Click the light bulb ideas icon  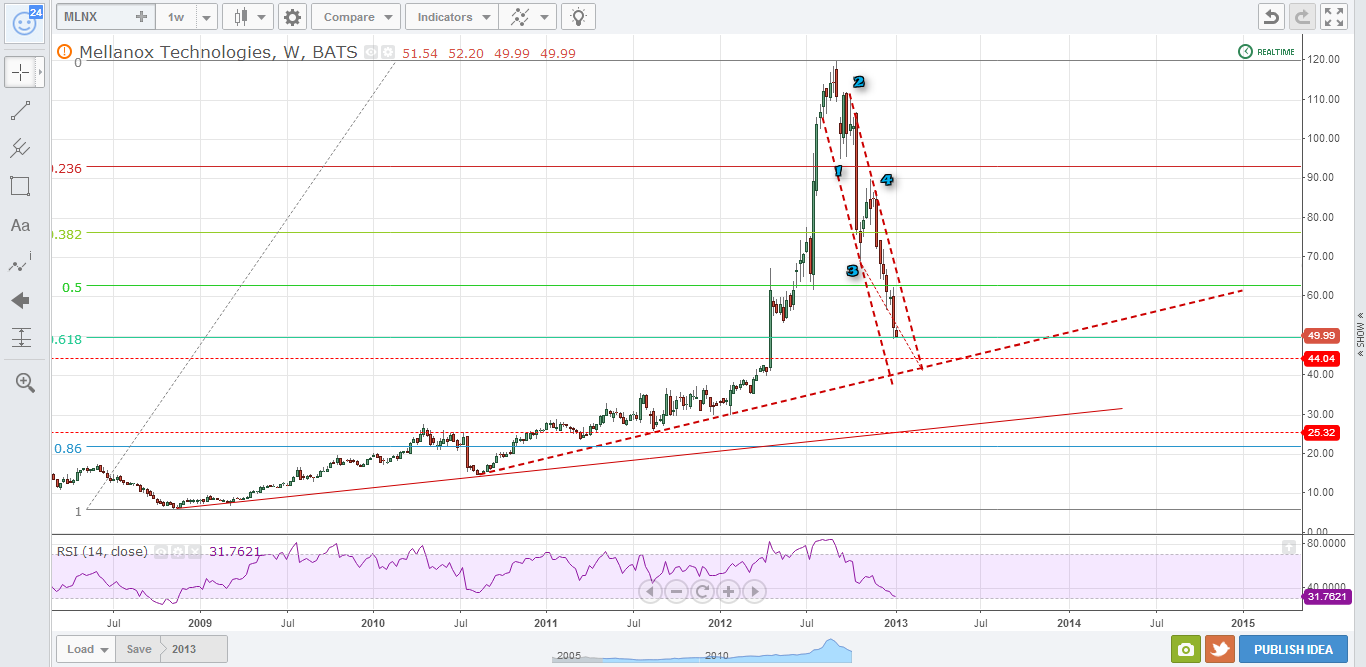click(578, 17)
